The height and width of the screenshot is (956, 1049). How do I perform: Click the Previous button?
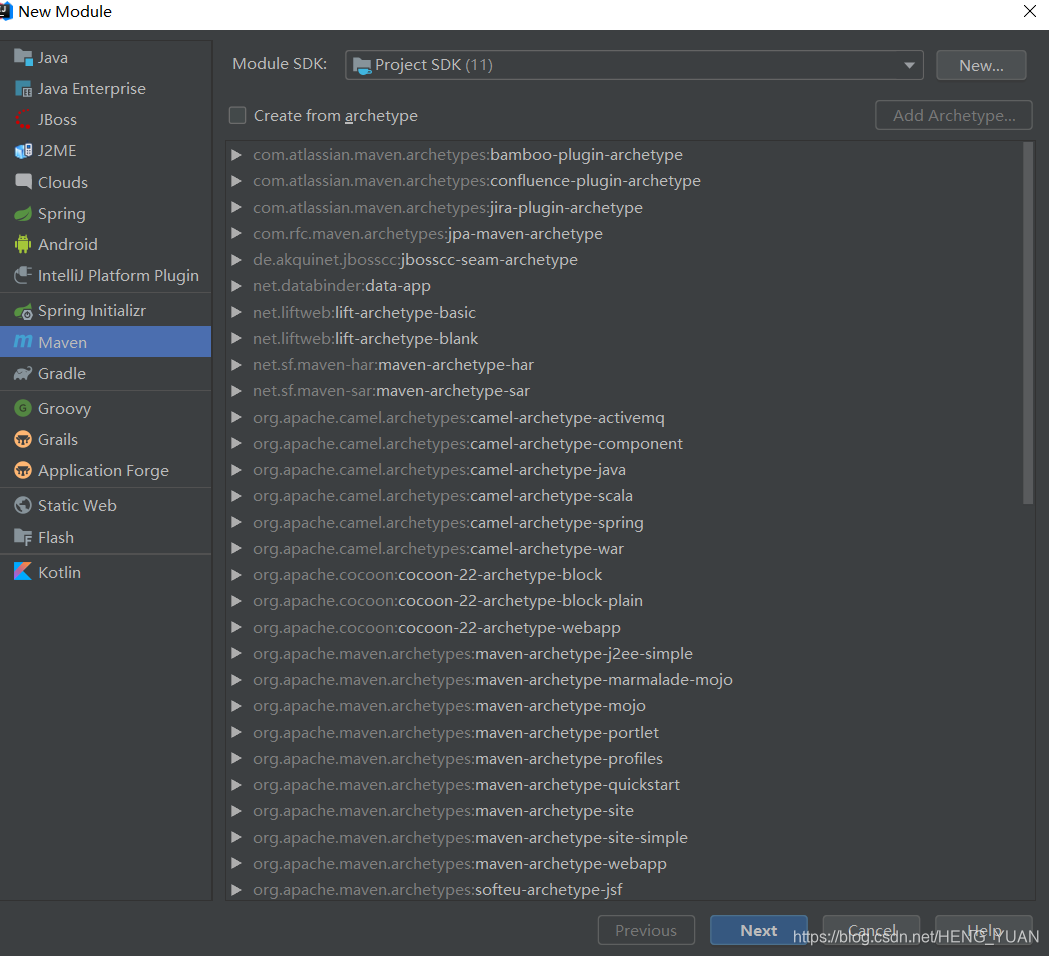click(646, 930)
